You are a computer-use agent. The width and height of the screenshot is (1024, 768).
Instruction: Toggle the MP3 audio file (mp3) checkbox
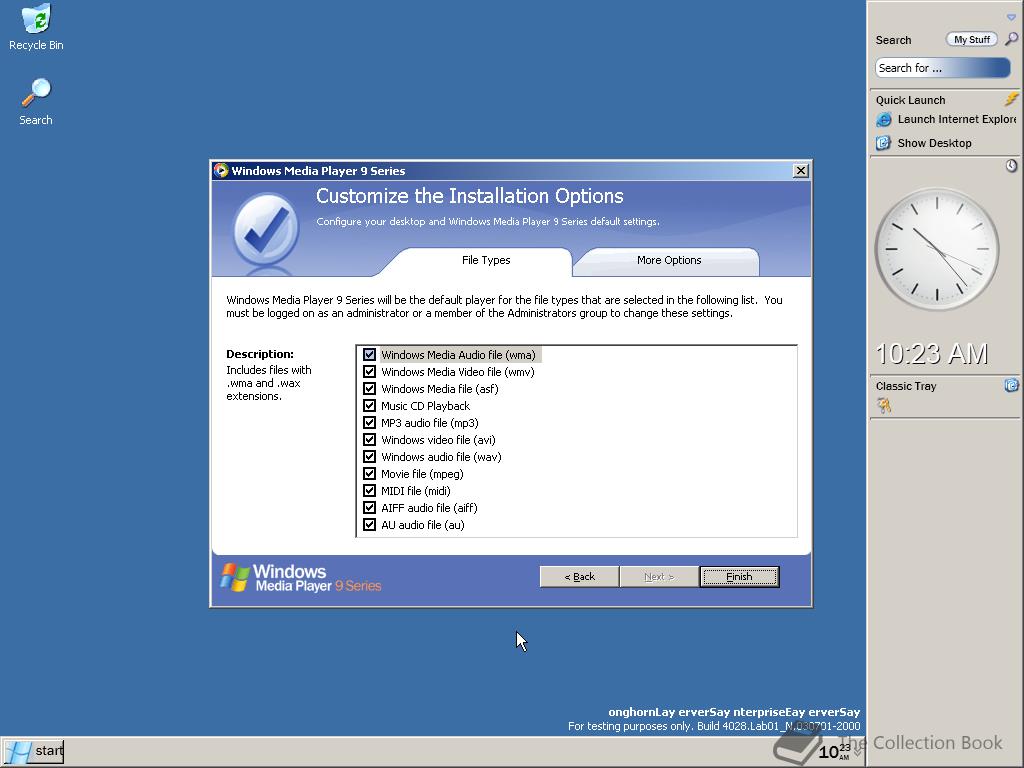tap(370, 423)
